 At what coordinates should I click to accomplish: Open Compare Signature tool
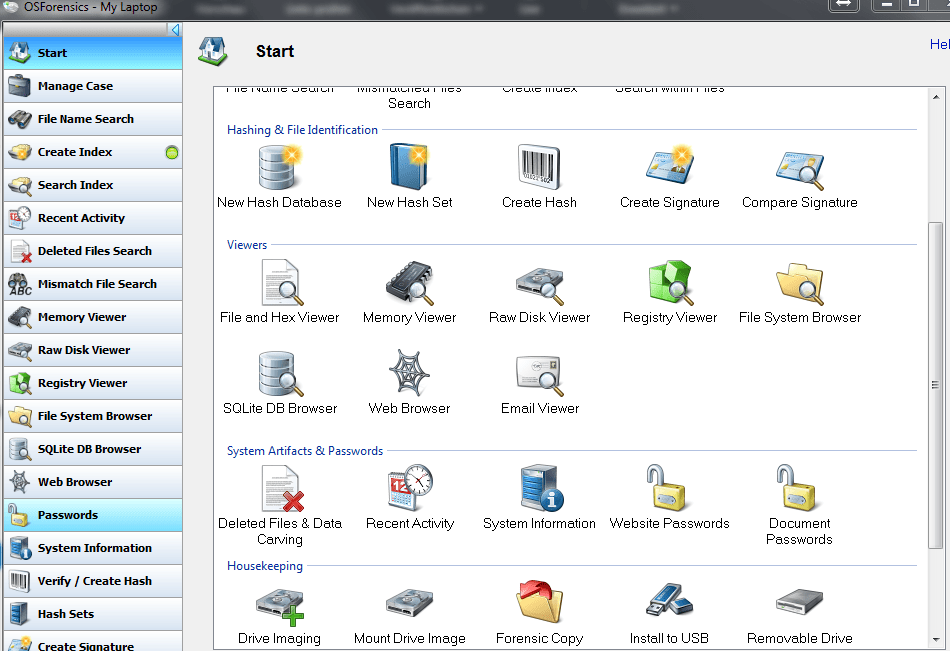[800, 177]
